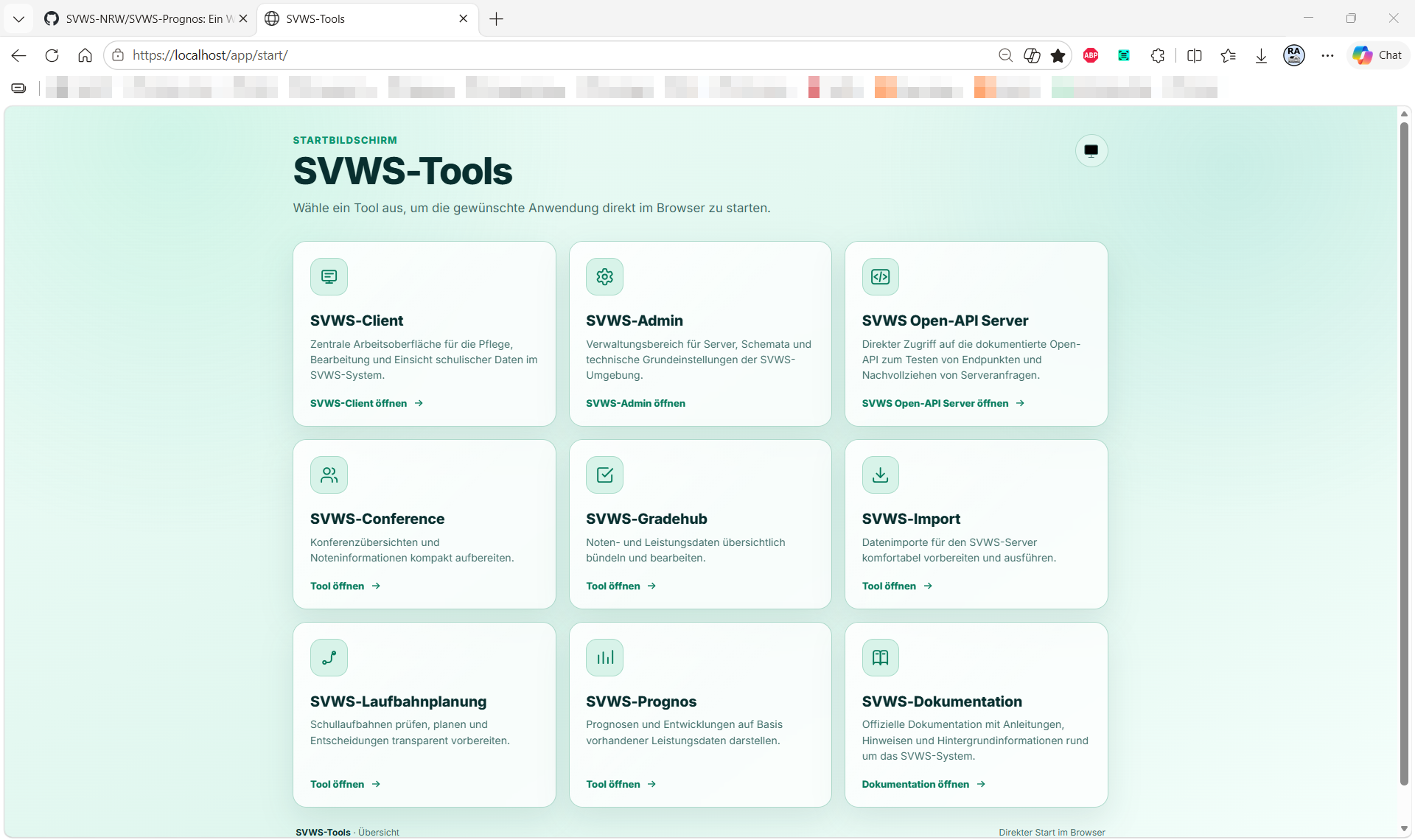Click the favorites star icon
This screenshot has width=1415, height=840.
[x=1058, y=55]
